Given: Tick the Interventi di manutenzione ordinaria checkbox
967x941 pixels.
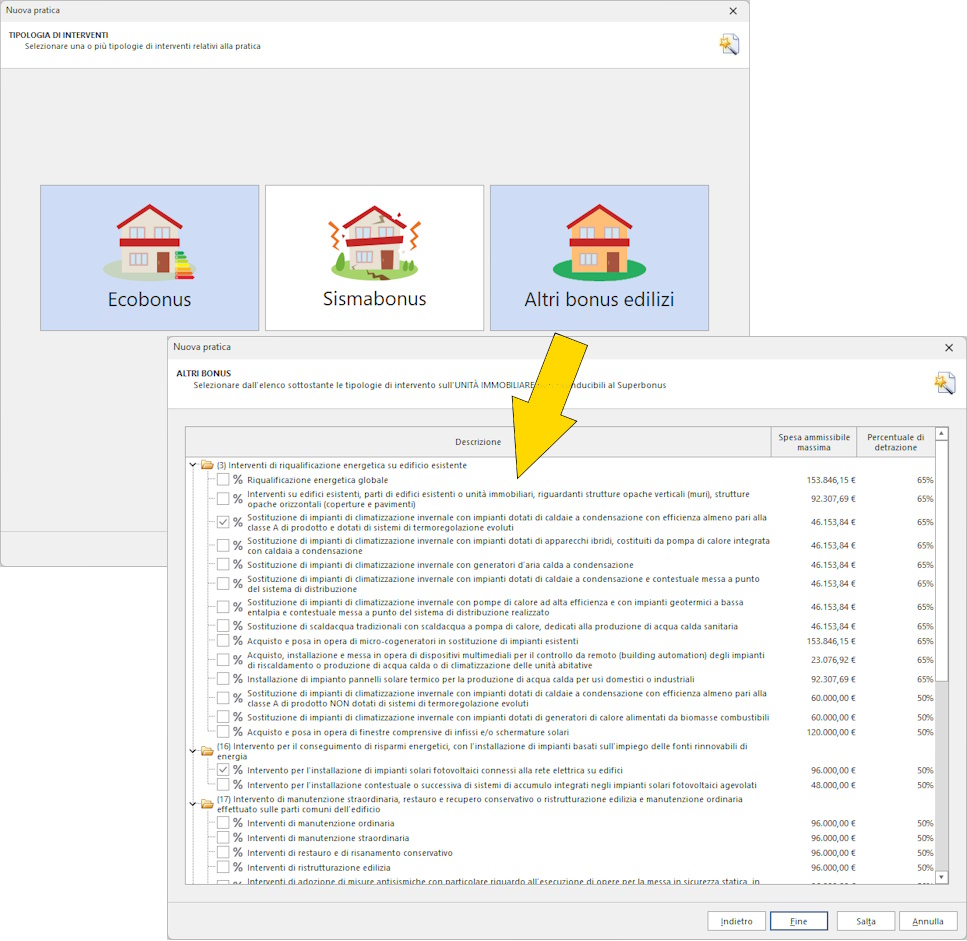Looking at the screenshot, I should coord(223,823).
